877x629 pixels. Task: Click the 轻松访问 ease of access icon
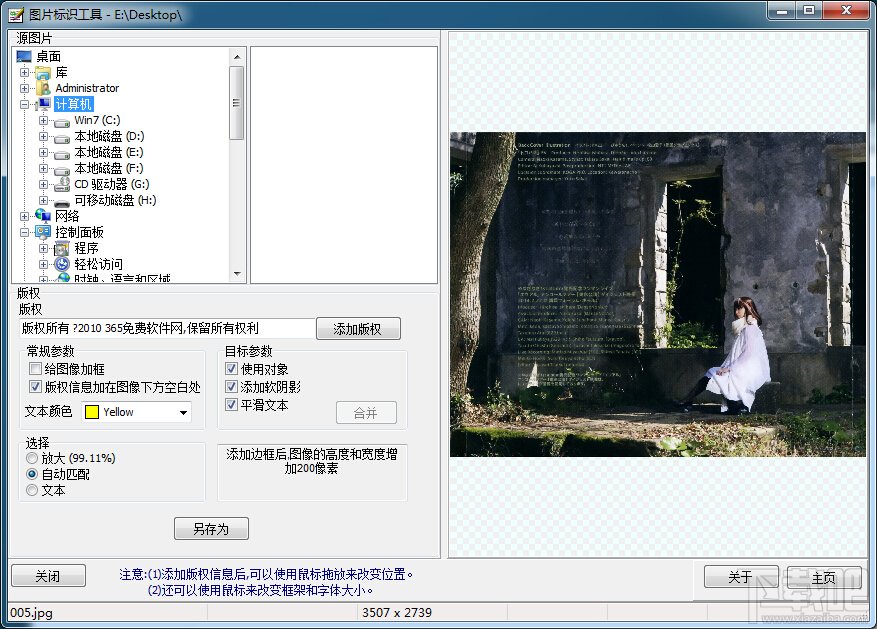pos(62,264)
